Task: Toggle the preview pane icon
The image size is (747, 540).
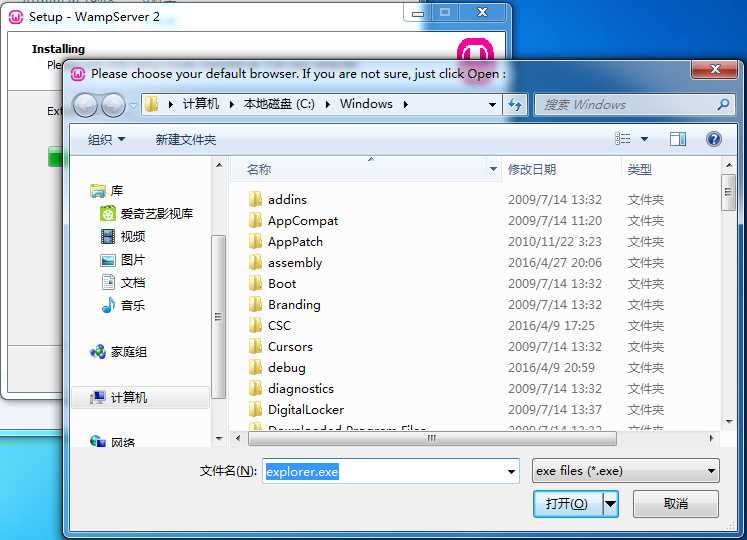Action: [x=677, y=139]
